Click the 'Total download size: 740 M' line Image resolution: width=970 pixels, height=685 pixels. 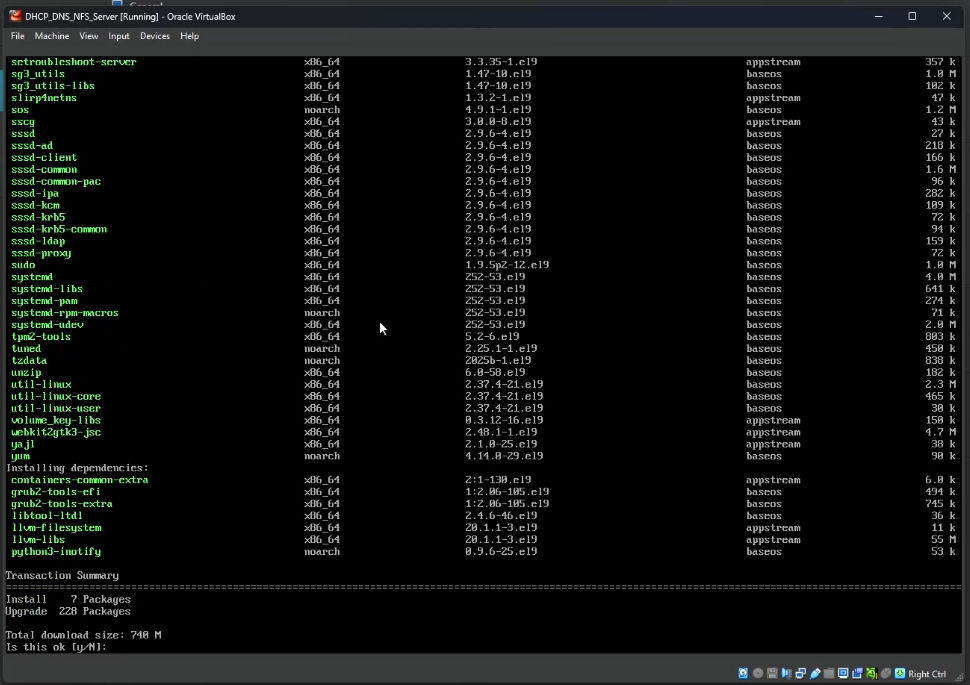coord(84,635)
